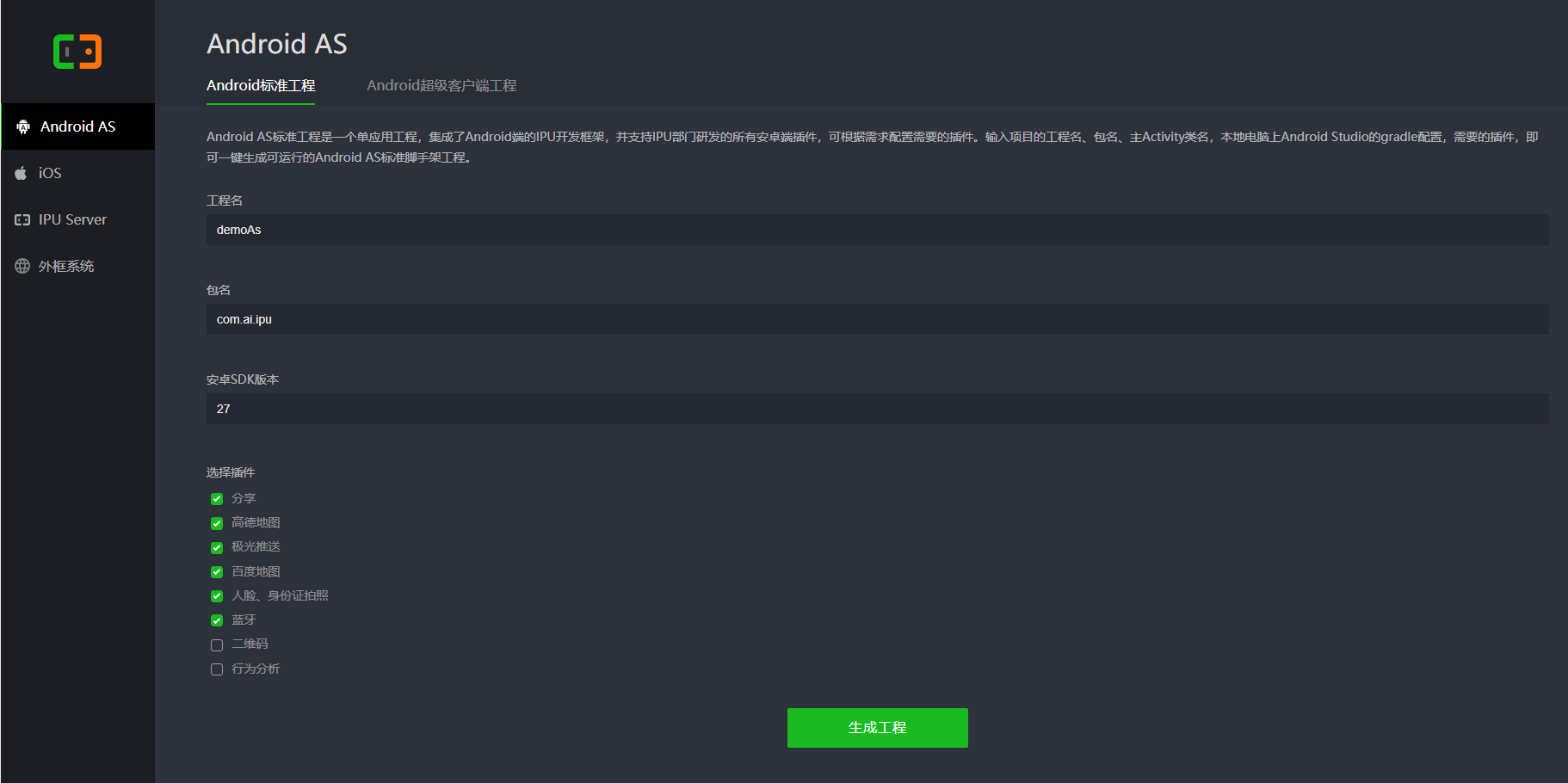The image size is (1568, 783).
Task: Go to 外框系统 in the sidebar
Action: pyautogui.click(x=66, y=266)
